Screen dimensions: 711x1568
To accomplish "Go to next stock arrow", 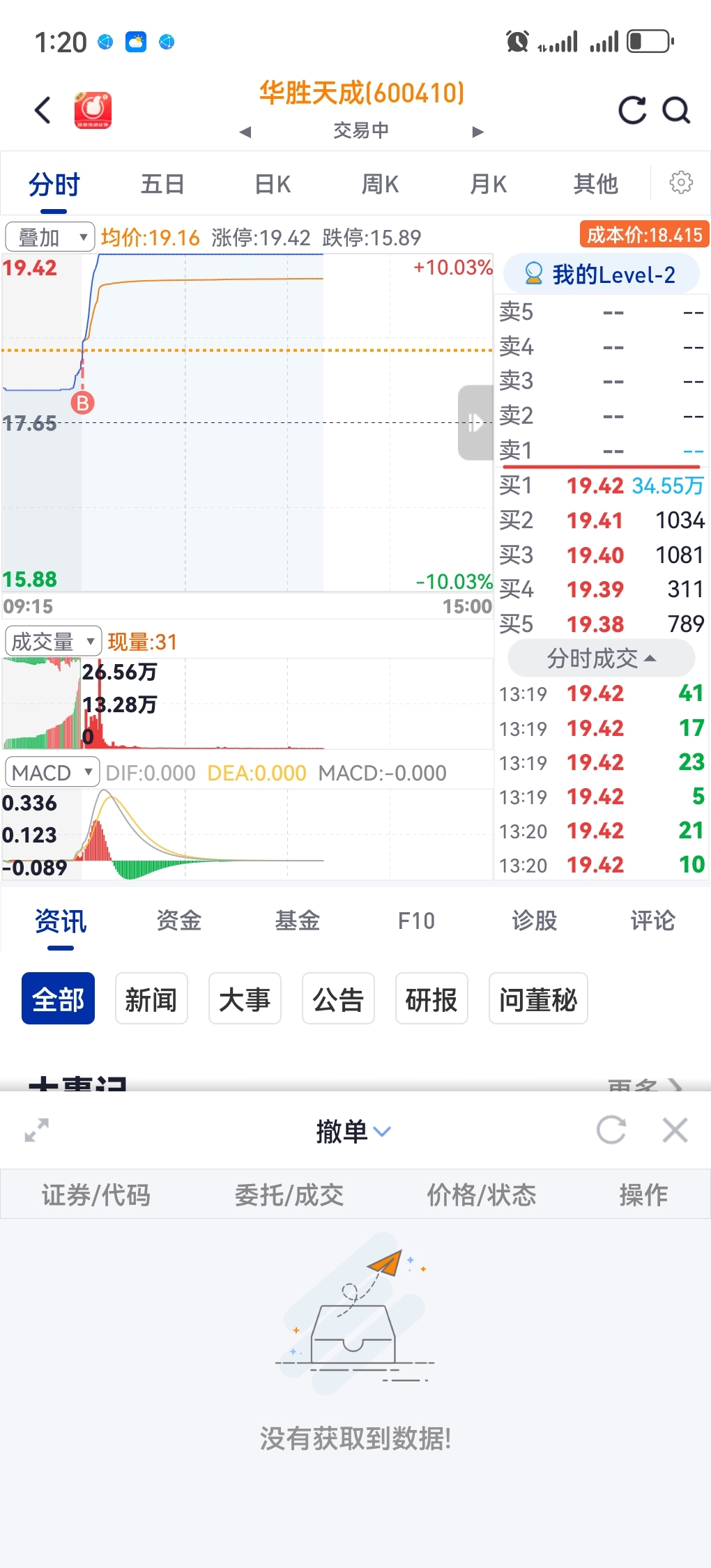I will pos(477,132).
